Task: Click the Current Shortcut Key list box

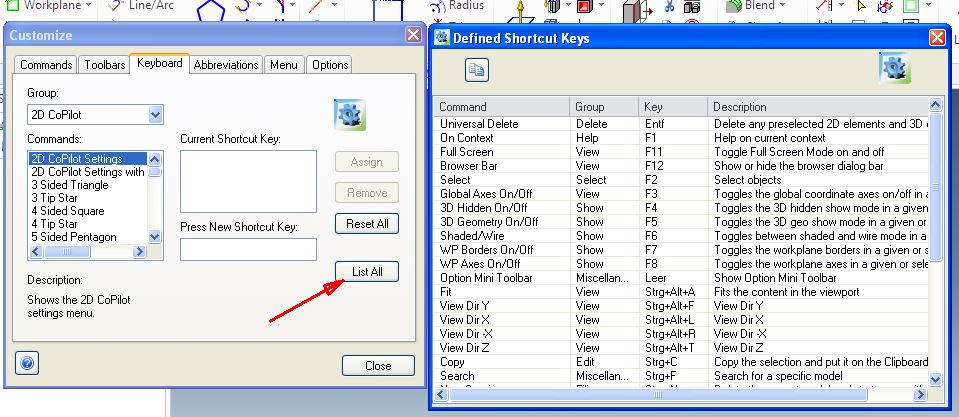Action: pos(248,182)
